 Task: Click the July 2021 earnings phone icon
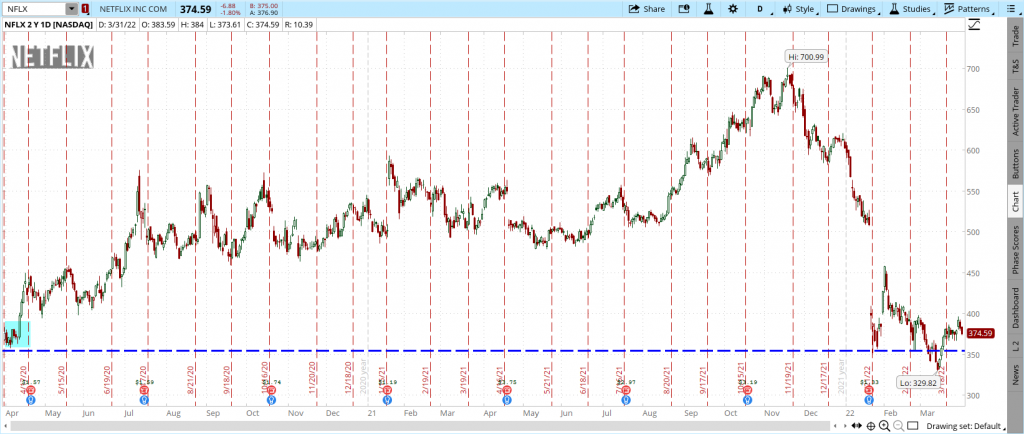pyautogui.click(x=626, y=390)
